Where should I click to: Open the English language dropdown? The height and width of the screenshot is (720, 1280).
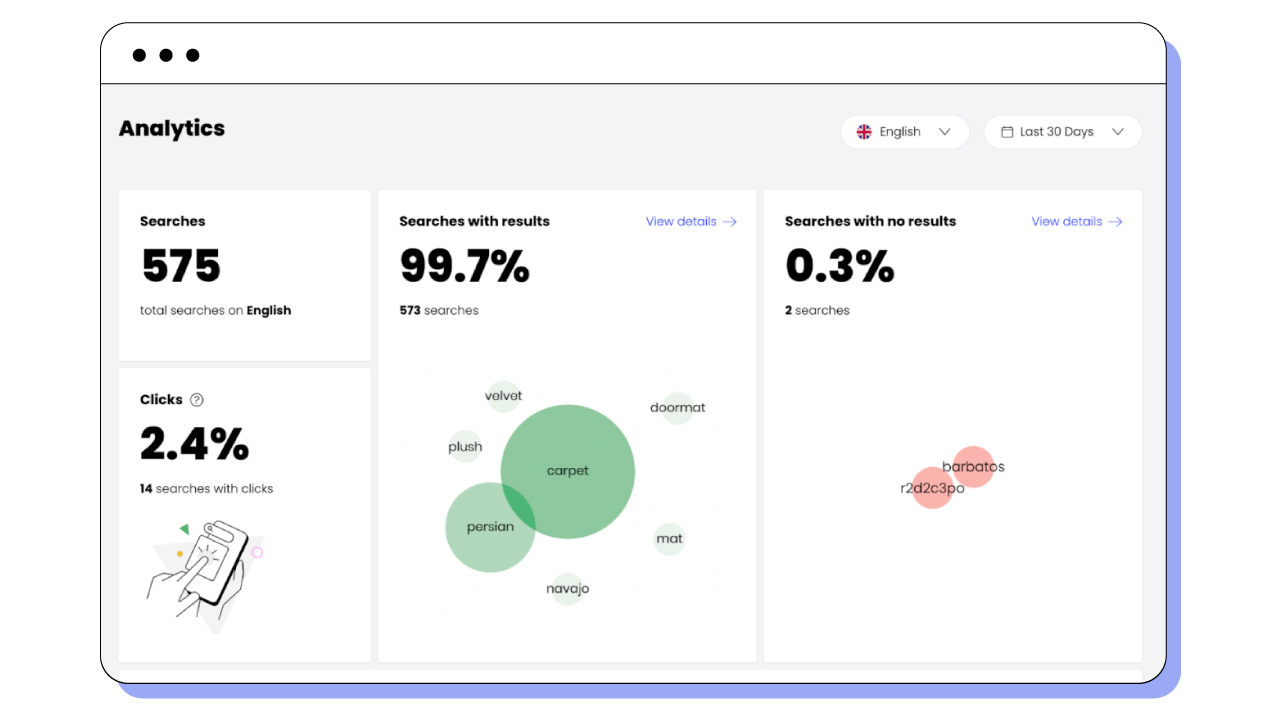pos(905,131)
